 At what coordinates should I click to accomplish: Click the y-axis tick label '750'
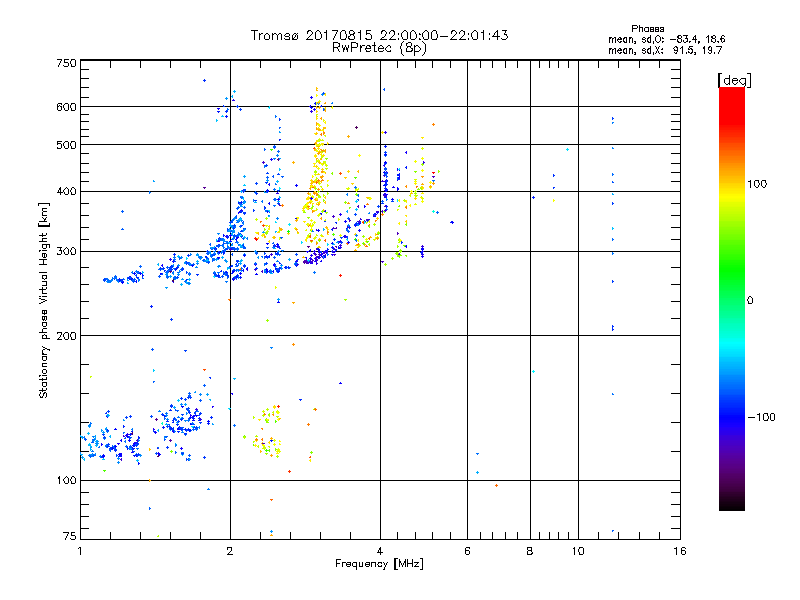67,63
